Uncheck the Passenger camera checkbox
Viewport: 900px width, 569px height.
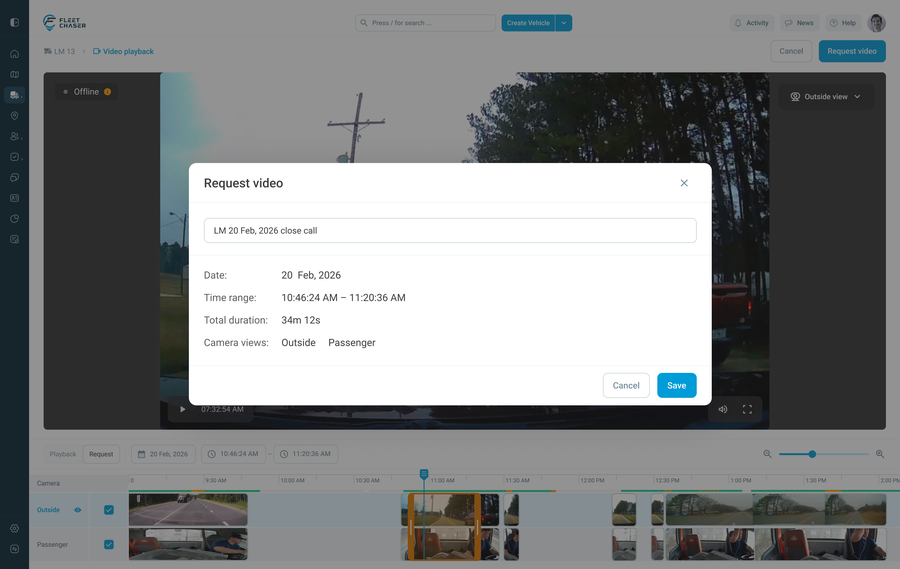109,545
